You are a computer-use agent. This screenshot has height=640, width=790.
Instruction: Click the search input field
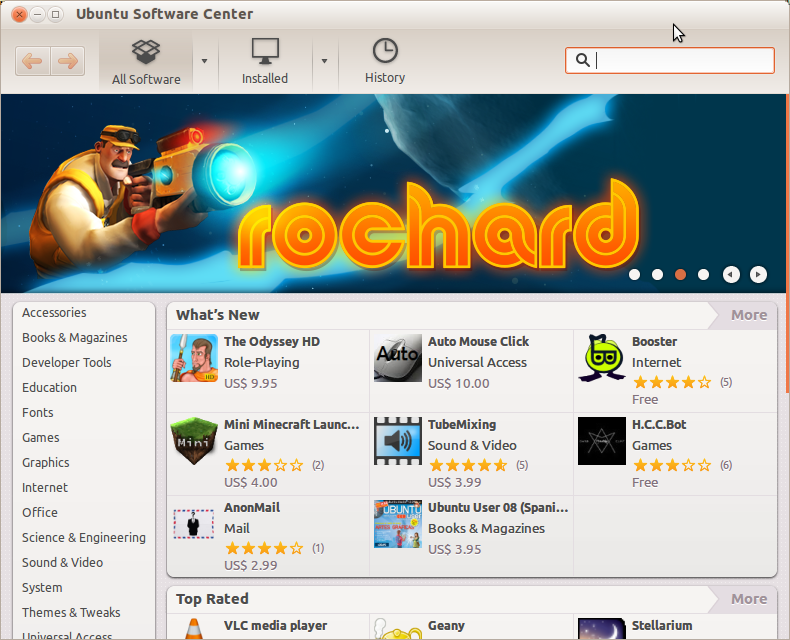(x=682, y=60)
